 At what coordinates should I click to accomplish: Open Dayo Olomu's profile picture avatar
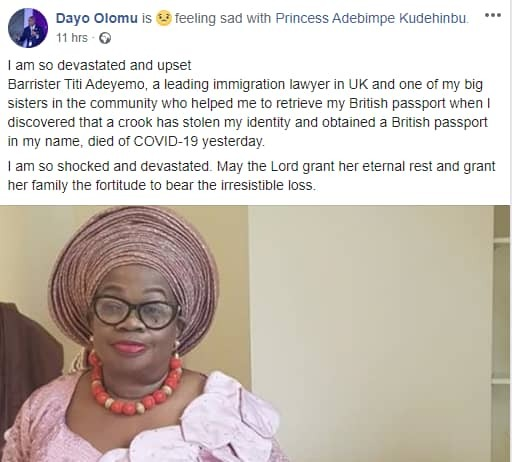[x=28, y=28]
